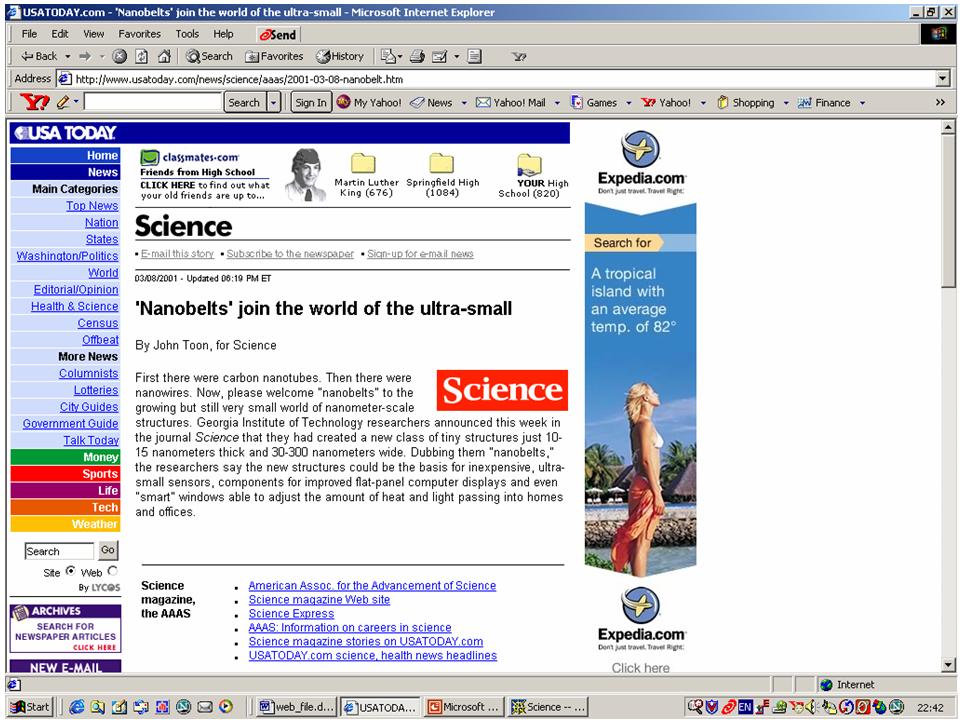
Task: Open Yahoo! Mail toolbar button
Action: pyautogui.click(x=511, y=102)
